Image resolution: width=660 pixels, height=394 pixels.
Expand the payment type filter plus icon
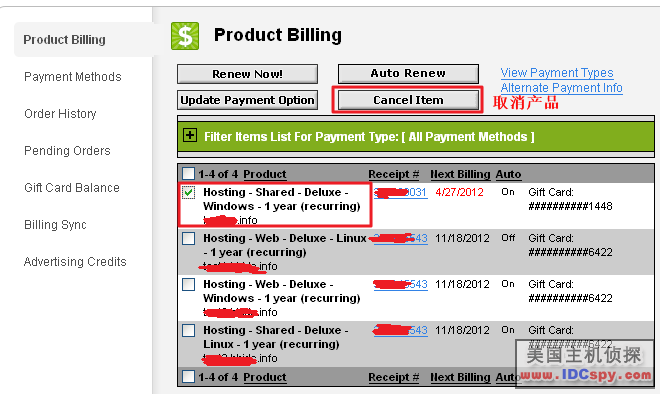190,136
